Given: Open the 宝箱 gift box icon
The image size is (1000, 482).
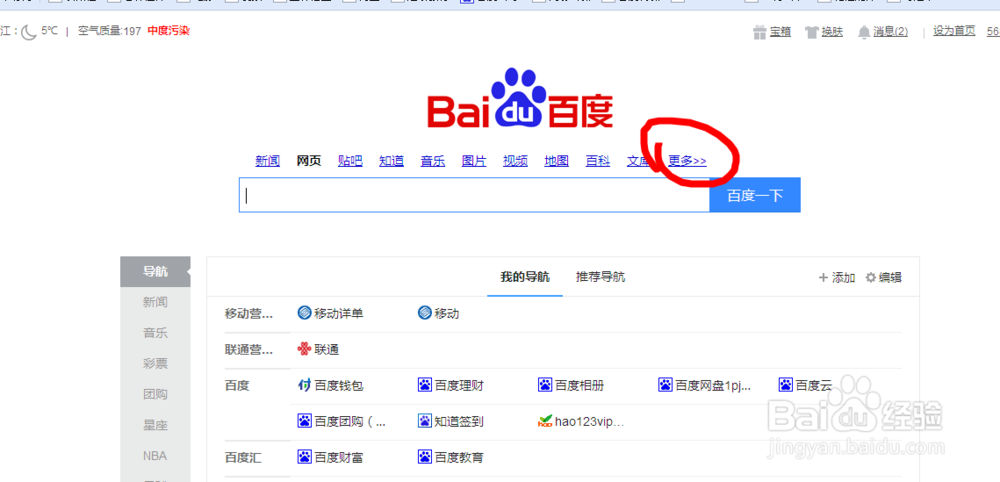Looking at the screenshot, I should pos(759,32).
